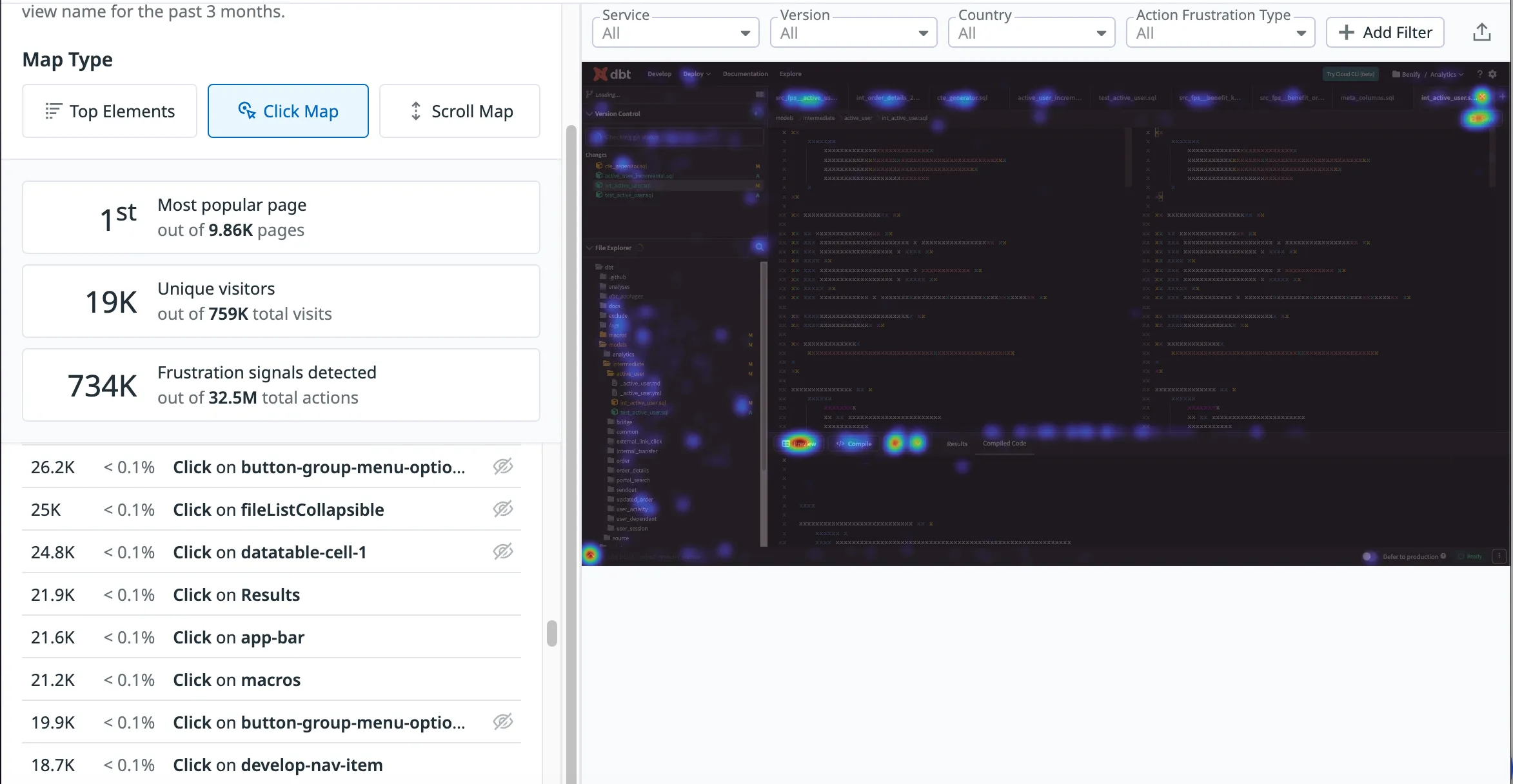Select the Top Elements map type
Viewport: 1513px width, 784px height.
110,111
